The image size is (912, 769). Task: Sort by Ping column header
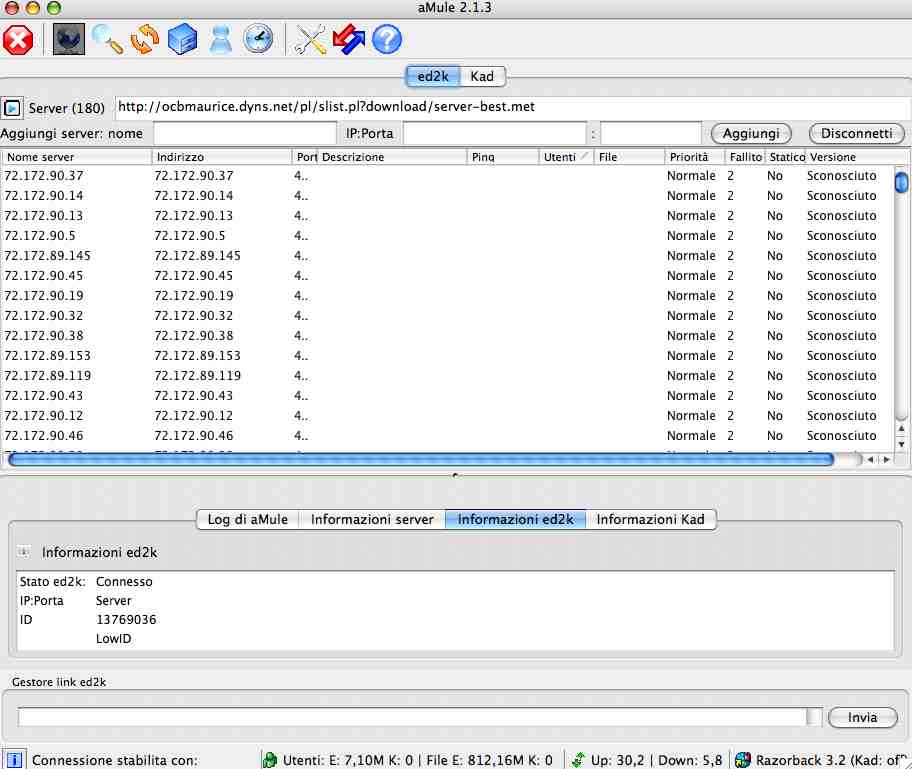point(503,157)
